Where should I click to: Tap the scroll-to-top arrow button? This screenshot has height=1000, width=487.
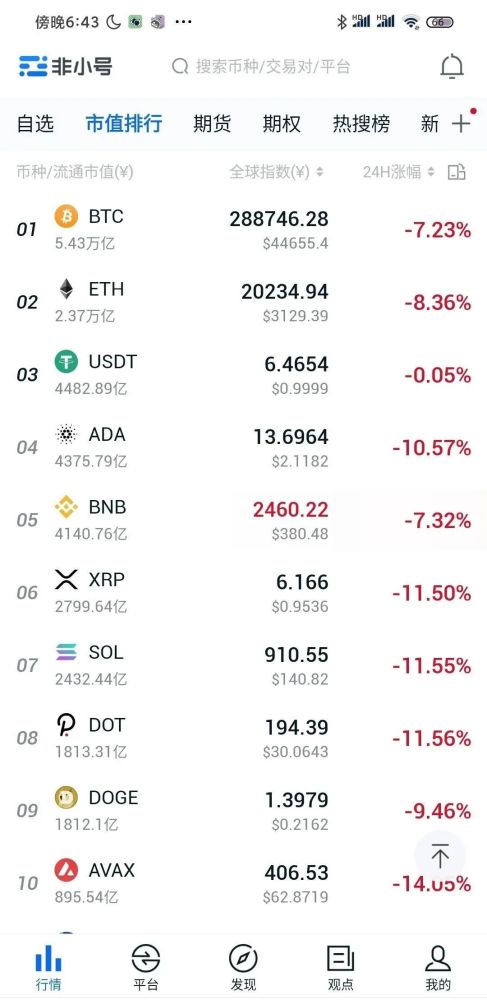(x=440, y=855)
